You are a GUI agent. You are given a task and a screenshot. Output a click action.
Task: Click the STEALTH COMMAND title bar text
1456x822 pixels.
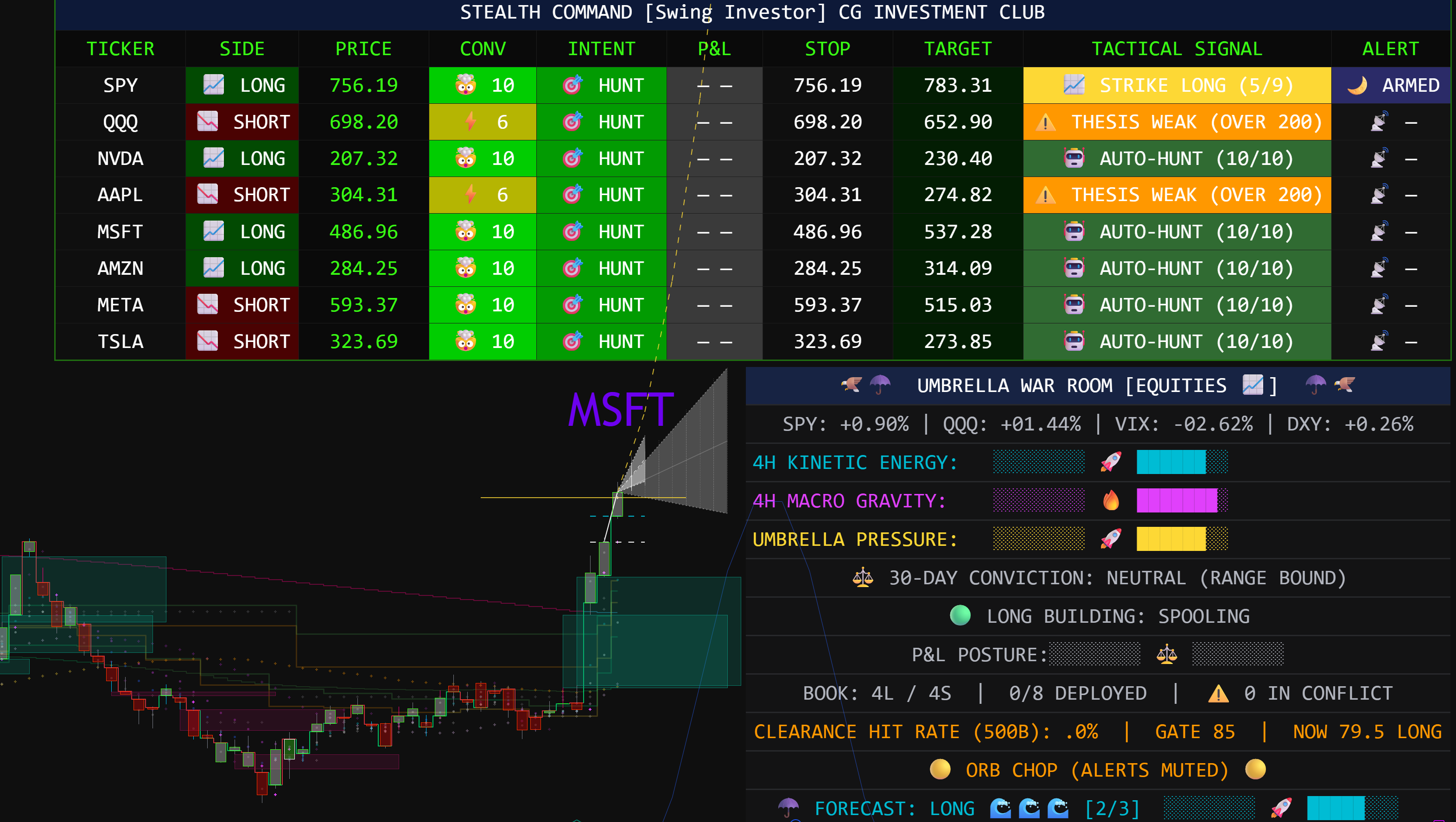pos(752,13)
